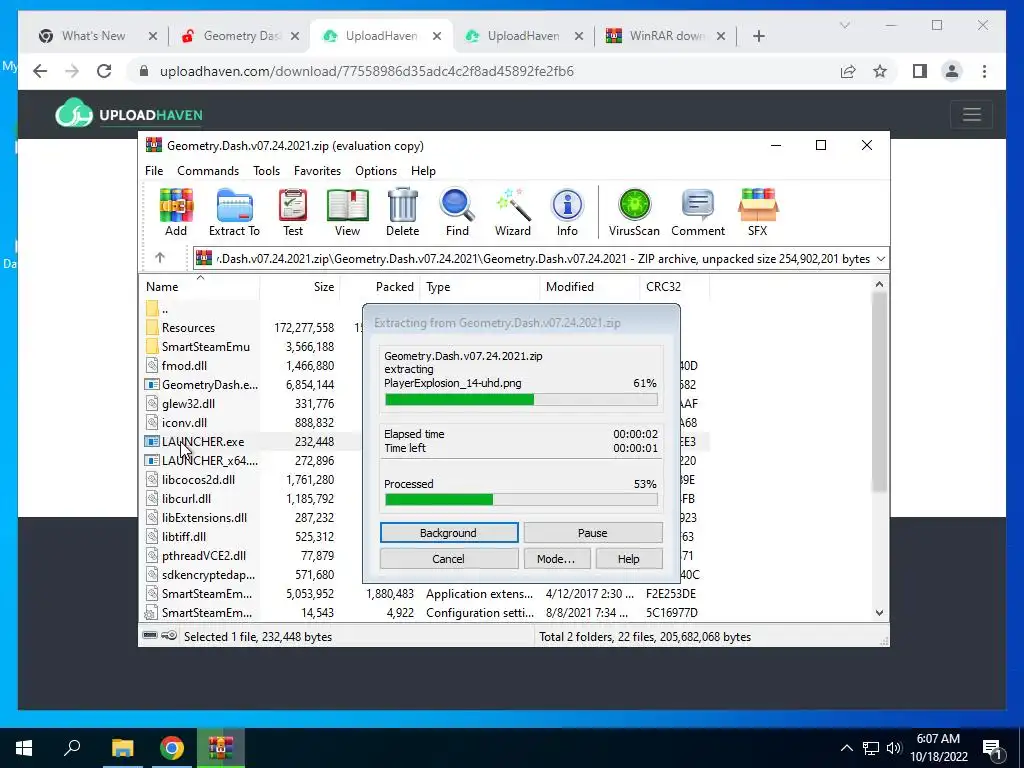The image size is (1024, 768).
Task: Show hidden system tray icons
Action: pyautogui.click(x=846, y=748)
